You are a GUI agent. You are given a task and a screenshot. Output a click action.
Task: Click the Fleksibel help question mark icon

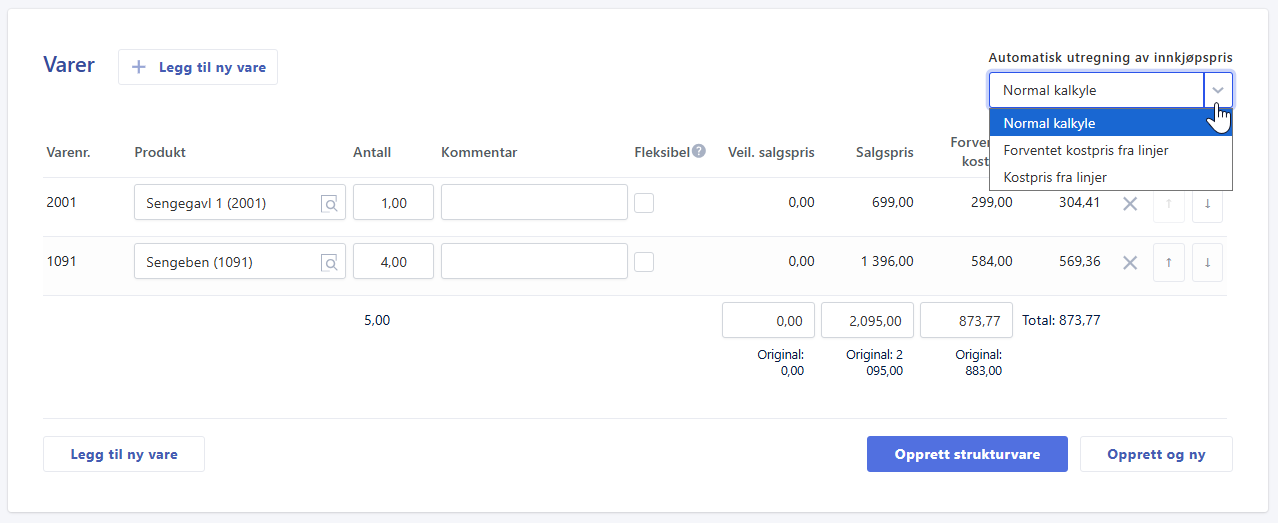coord(699,151)
